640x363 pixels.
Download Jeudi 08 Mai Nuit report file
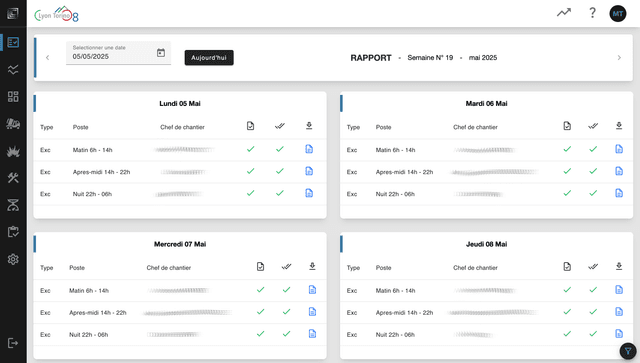tap(619, 334)
